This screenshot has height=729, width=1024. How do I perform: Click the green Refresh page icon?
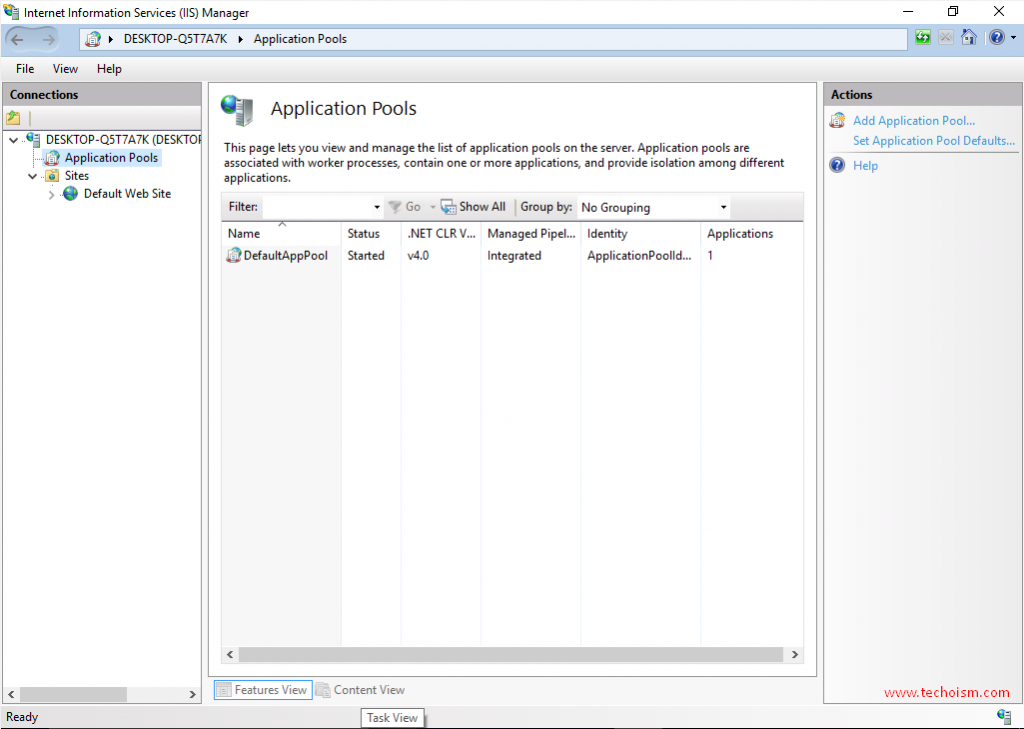point(923,37)
